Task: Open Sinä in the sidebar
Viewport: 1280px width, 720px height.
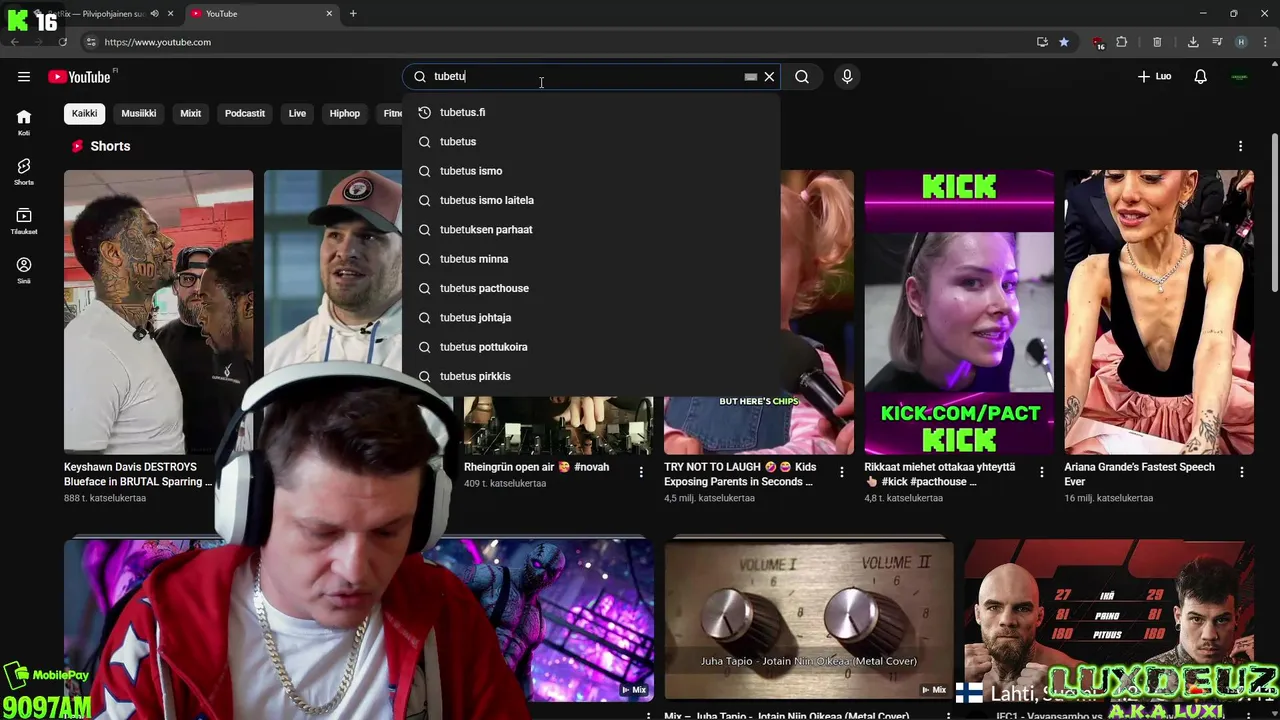Action: pyautogui.click(x=24, y=270)
